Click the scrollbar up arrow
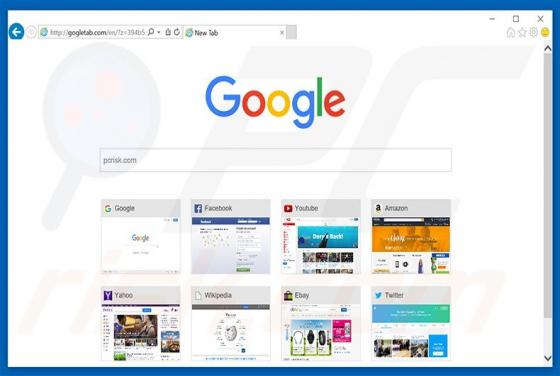This screenshot has width=560, height=376. (x=548, y=49)
